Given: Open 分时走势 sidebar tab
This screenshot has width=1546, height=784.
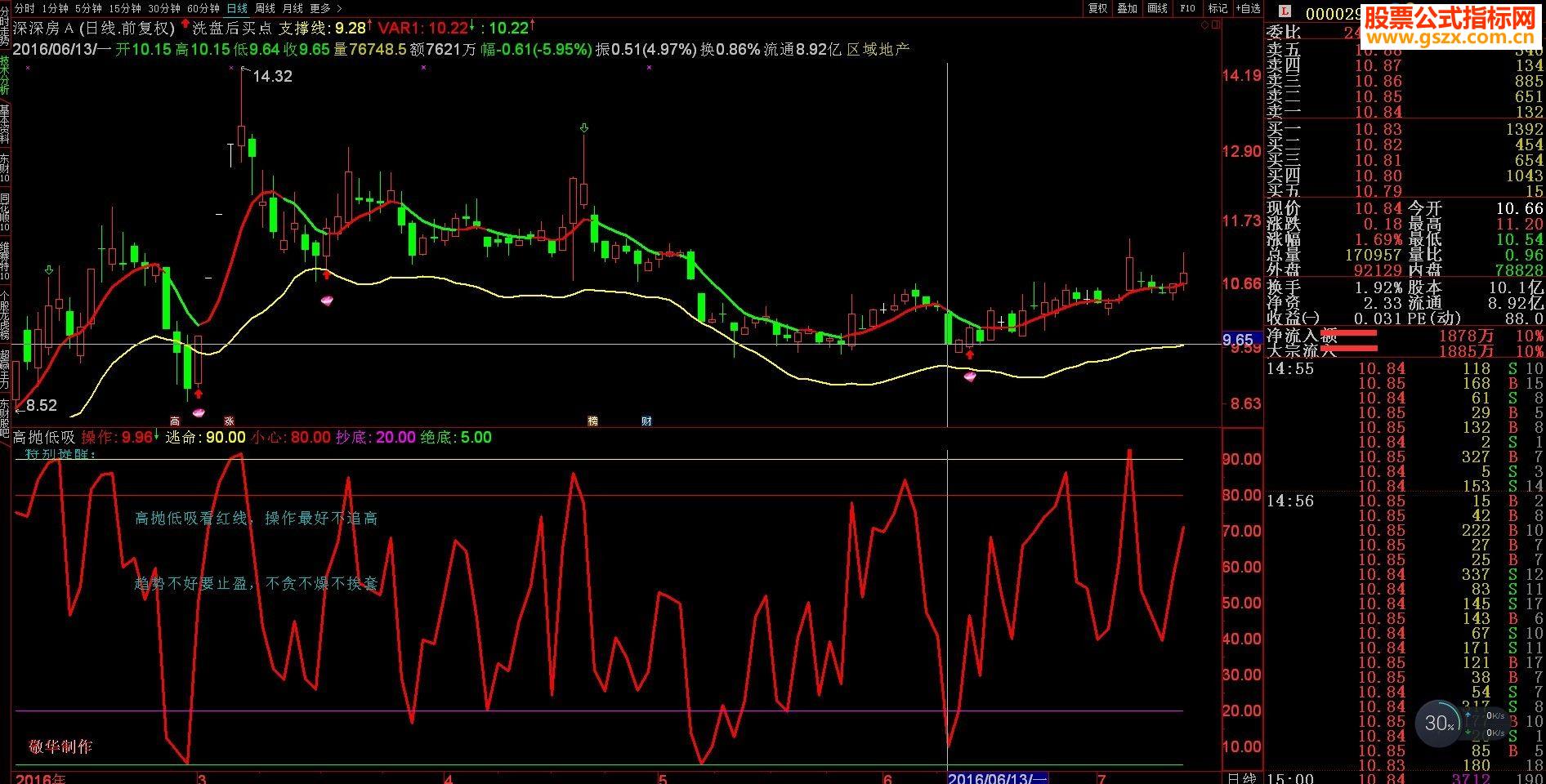Looking at the screenshot, I should point(5,27).
